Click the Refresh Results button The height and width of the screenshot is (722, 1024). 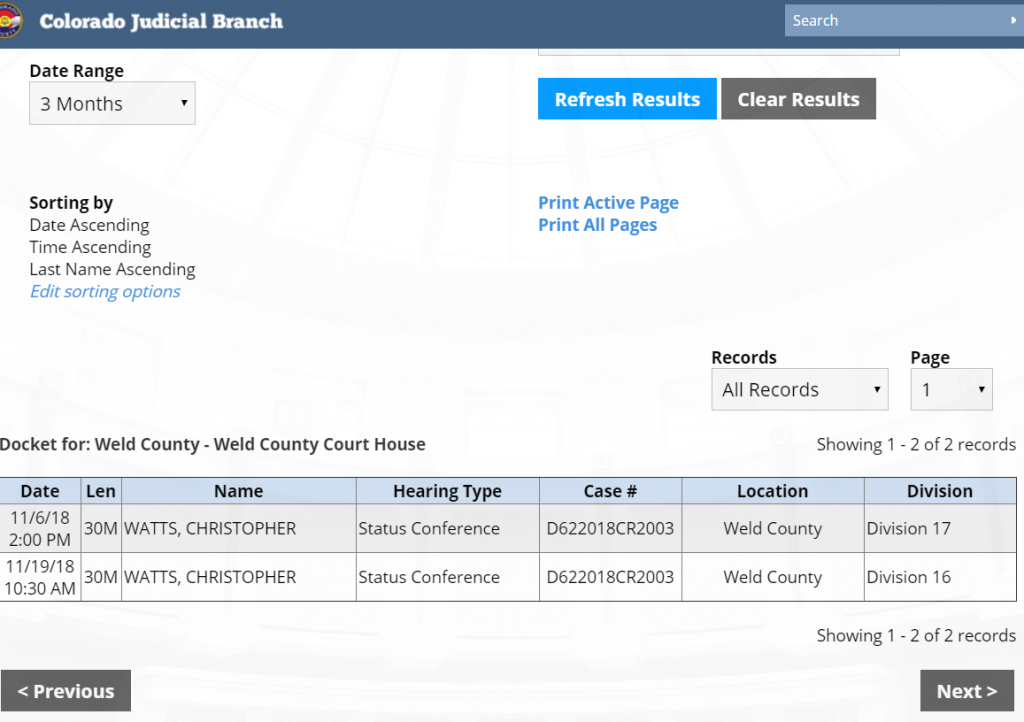[627, 99]
